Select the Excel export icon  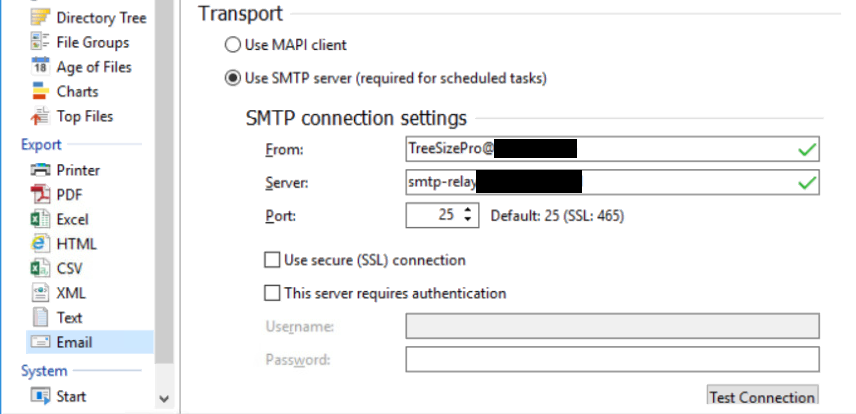[40, 219]
